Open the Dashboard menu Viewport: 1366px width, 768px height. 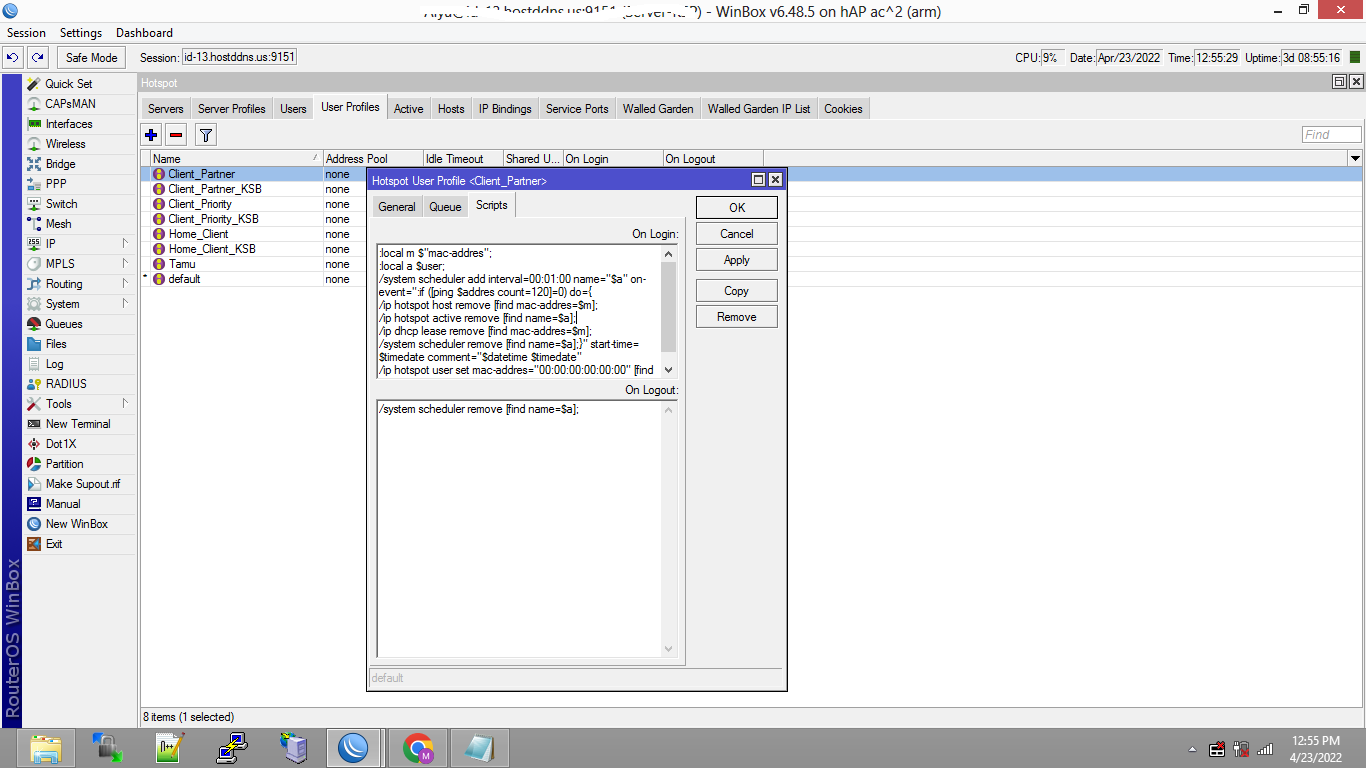tap(144, 33)
